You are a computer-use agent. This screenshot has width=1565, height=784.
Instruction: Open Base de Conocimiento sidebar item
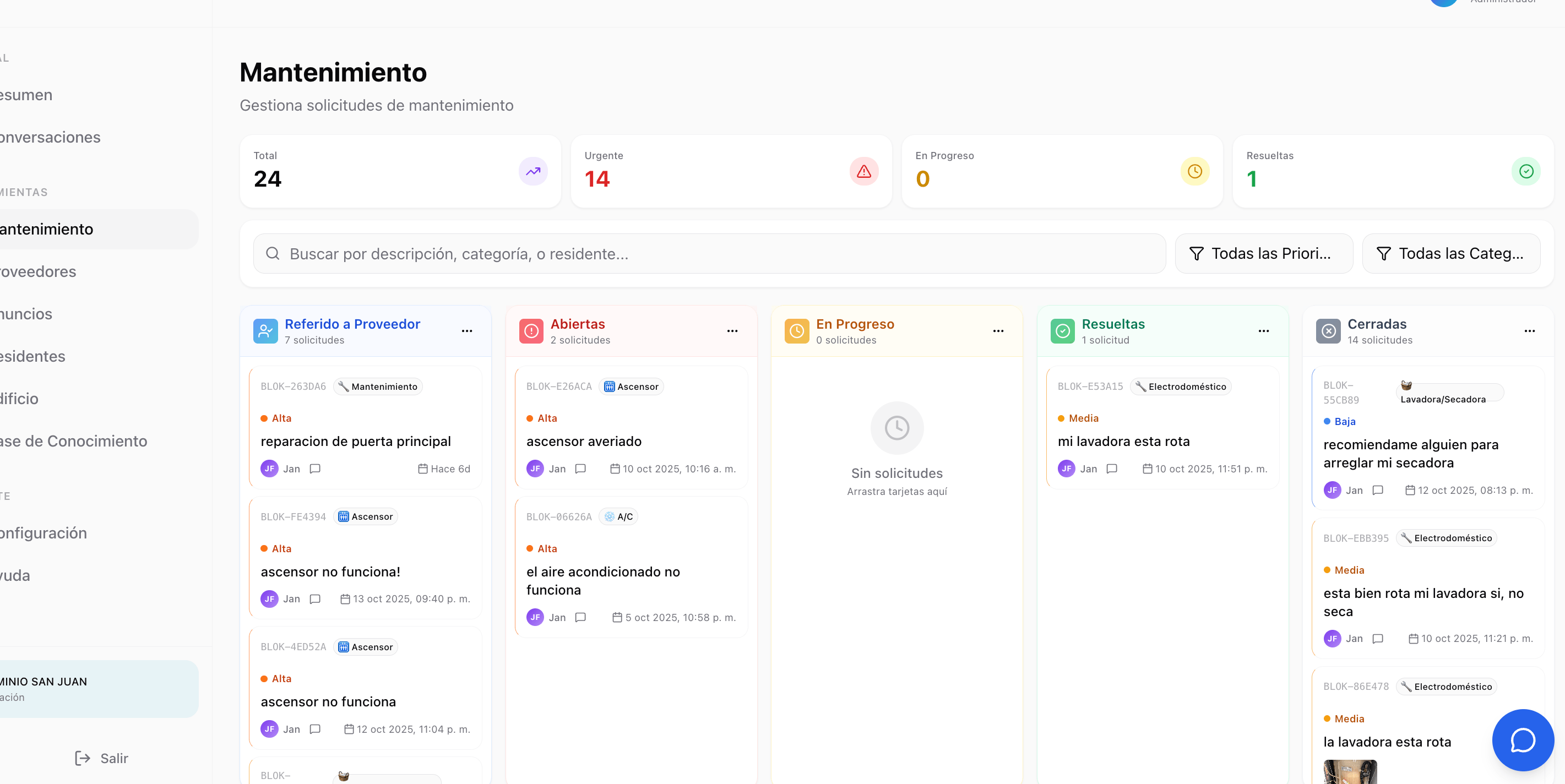tap(73, 441)
